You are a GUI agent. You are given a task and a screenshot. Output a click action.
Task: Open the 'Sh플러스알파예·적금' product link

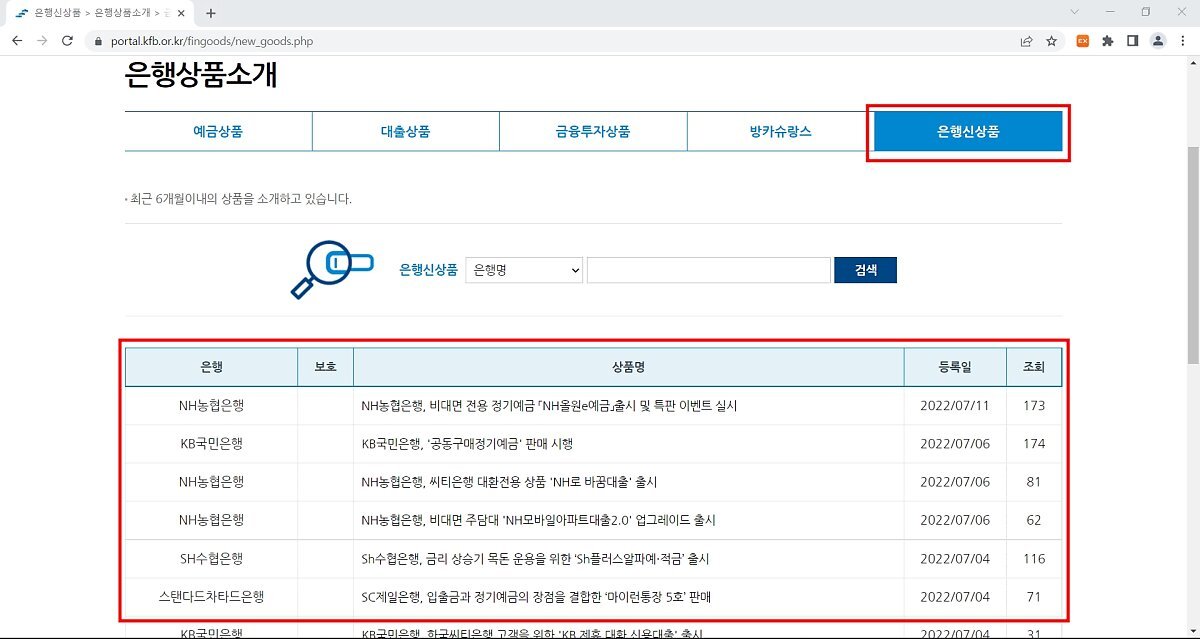tap(535, 559)
